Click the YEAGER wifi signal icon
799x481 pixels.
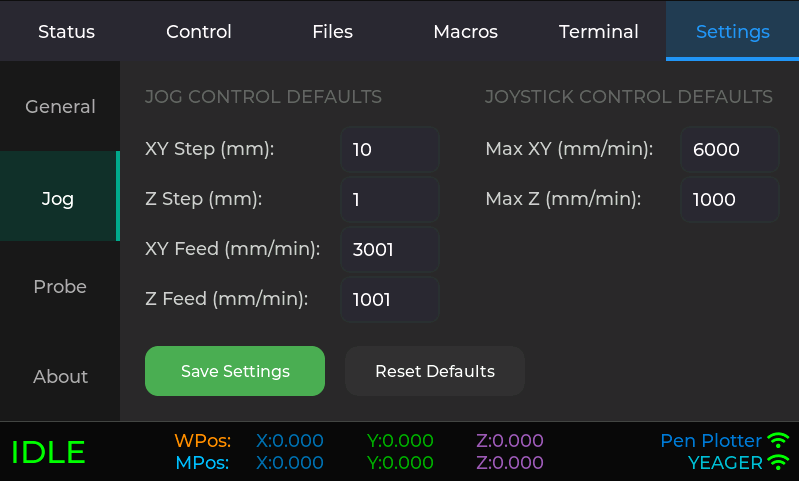coord(778,463)
